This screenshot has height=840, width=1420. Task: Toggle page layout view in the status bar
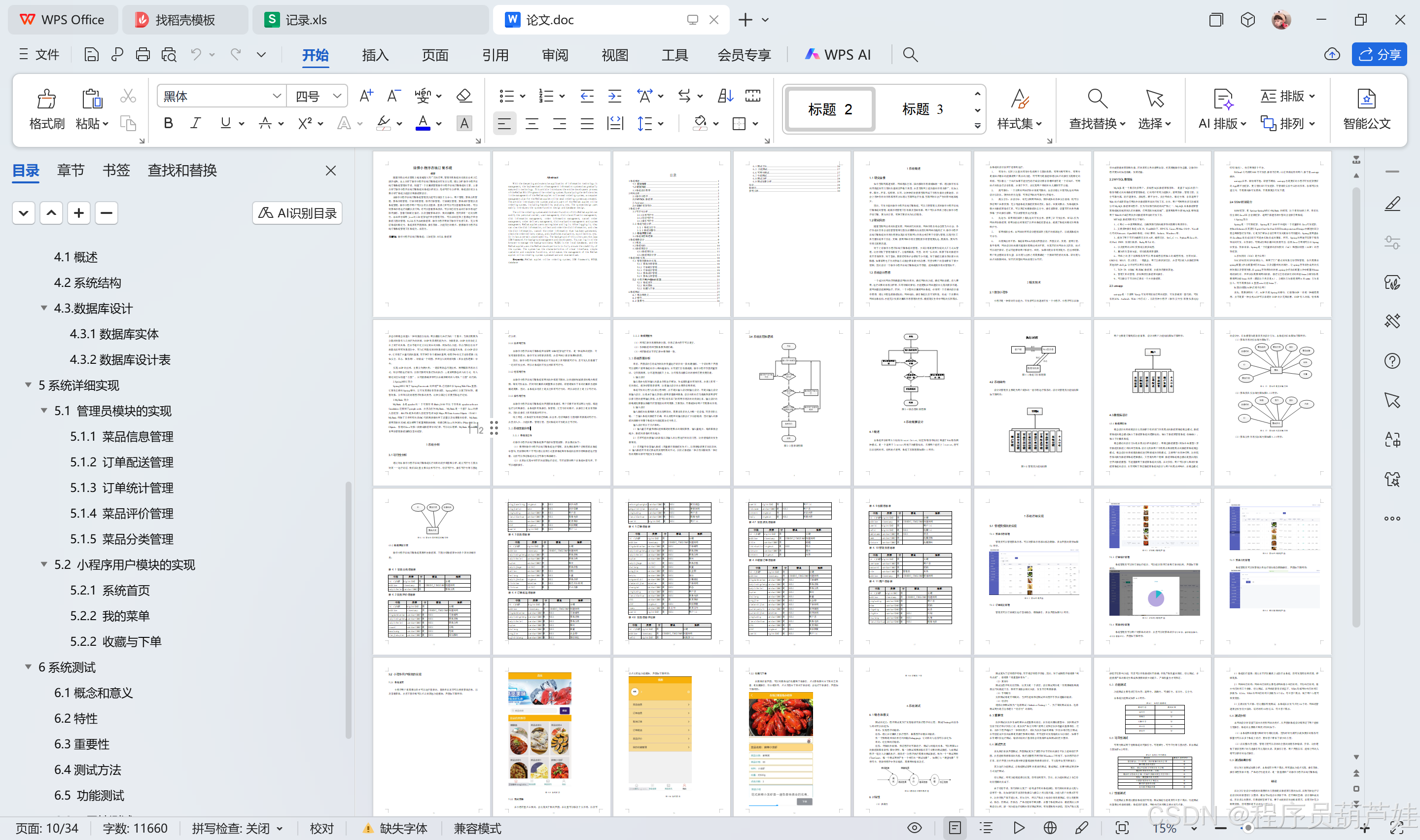(x=955, y=828)
